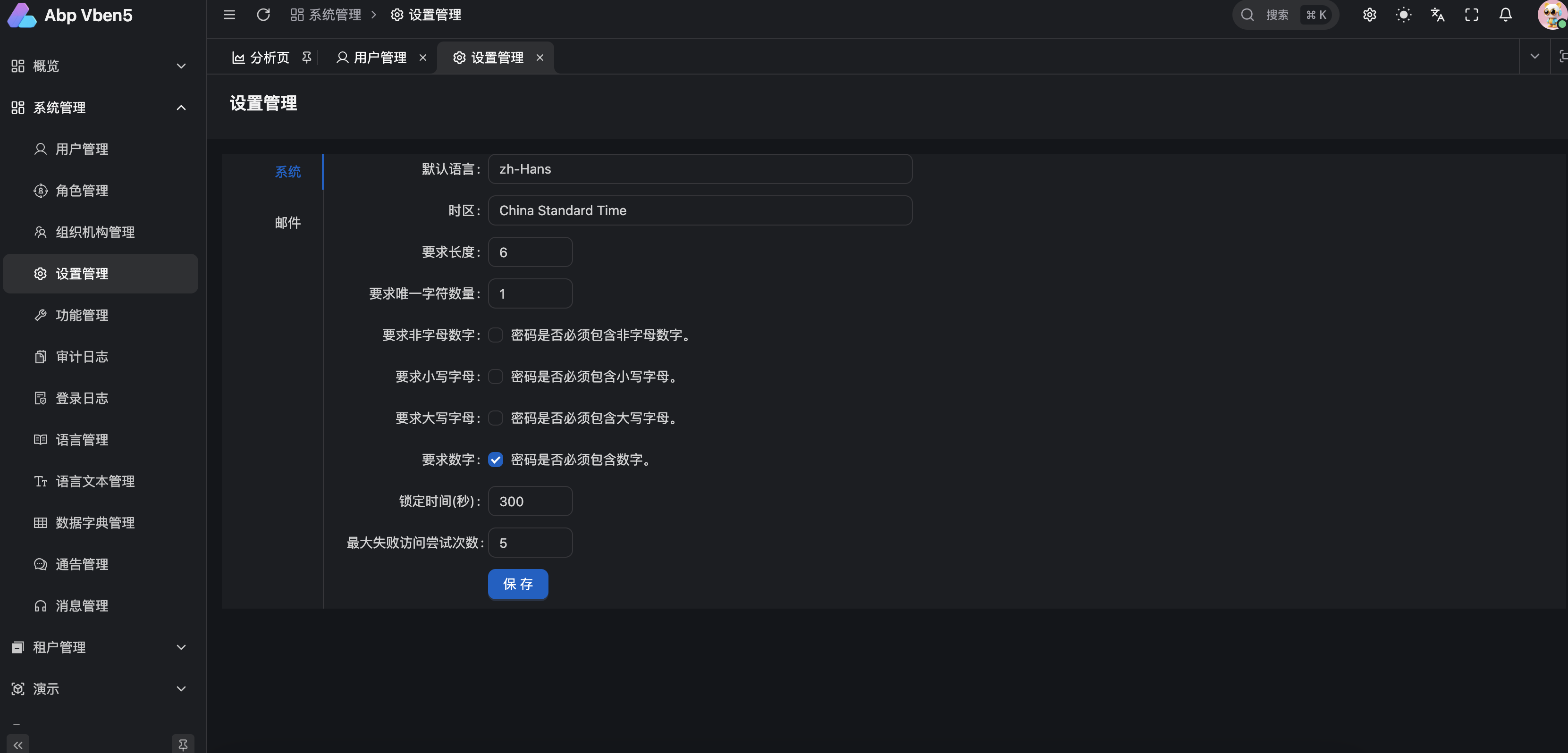This screenshot has width=1568, height=753.
Task: Open 角色管理 in the sidebar
Action: tap(101, 191)
